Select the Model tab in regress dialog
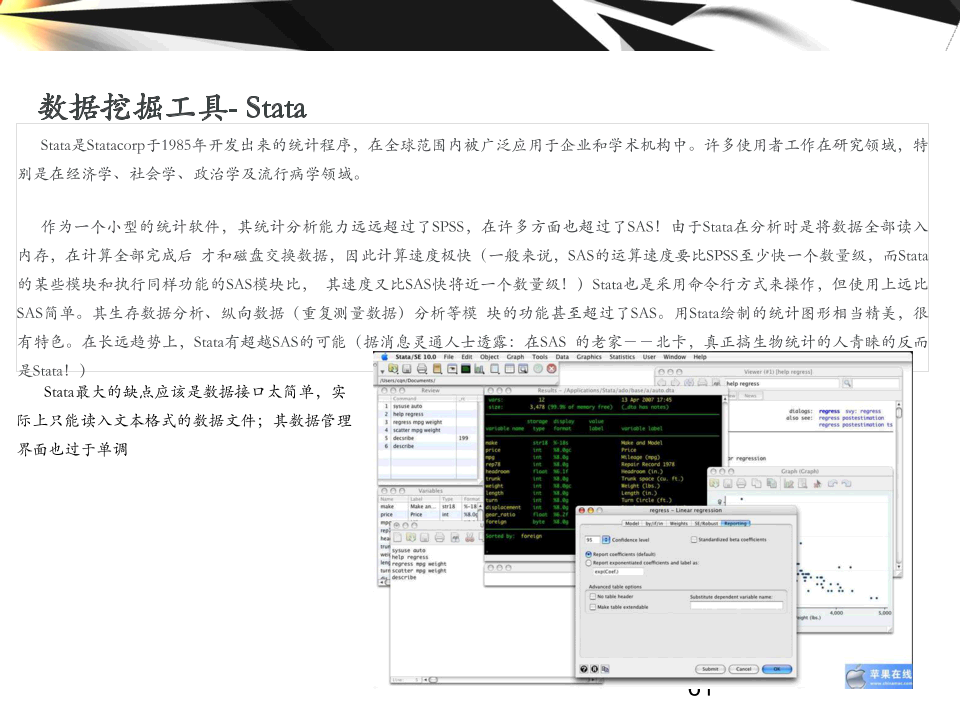The height and width of the screenshot is (720, 960). 632,523
